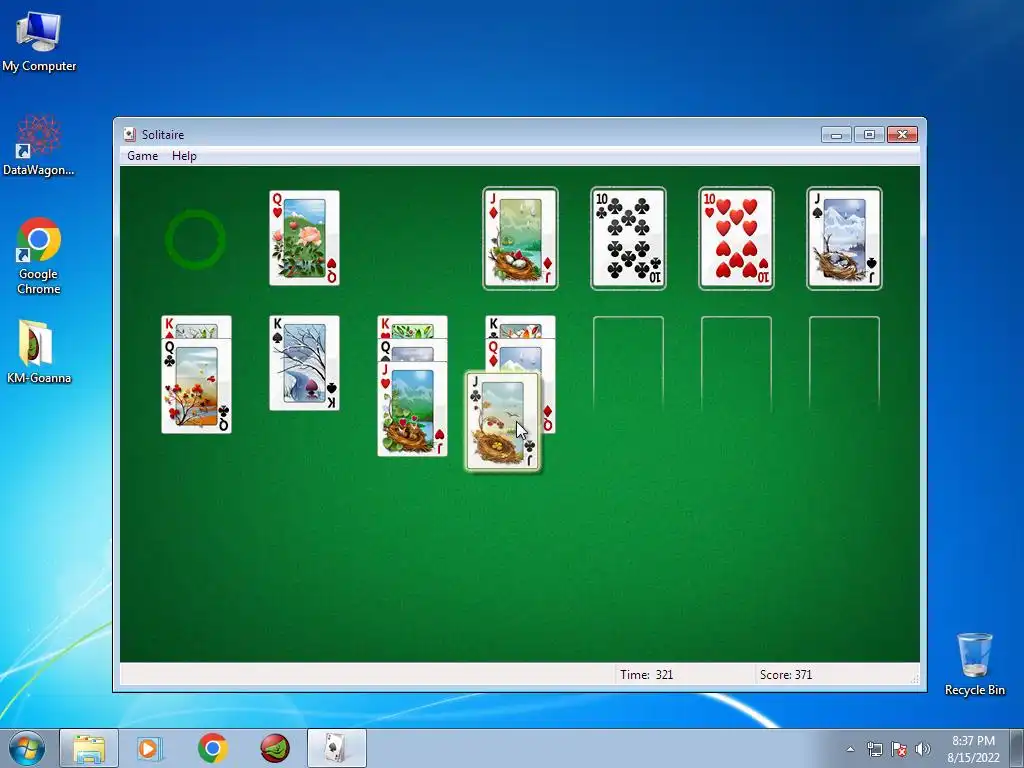The image size is (1024, 768).
Task: Close the Solitaire window
Action: (x=903, y=135)
